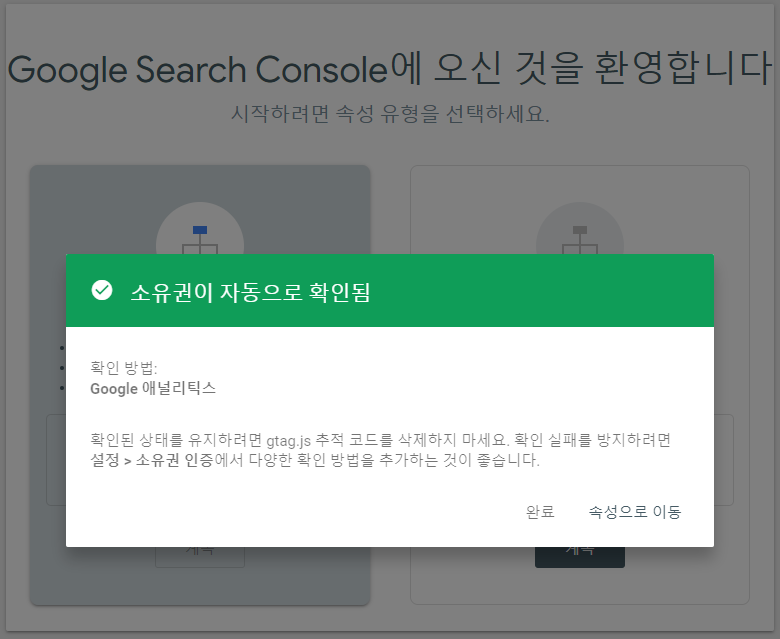The width and height of the screenshot is (780, 639).
Task: Click the 완료 button in the dialog
Action: (x=540, y=511)
